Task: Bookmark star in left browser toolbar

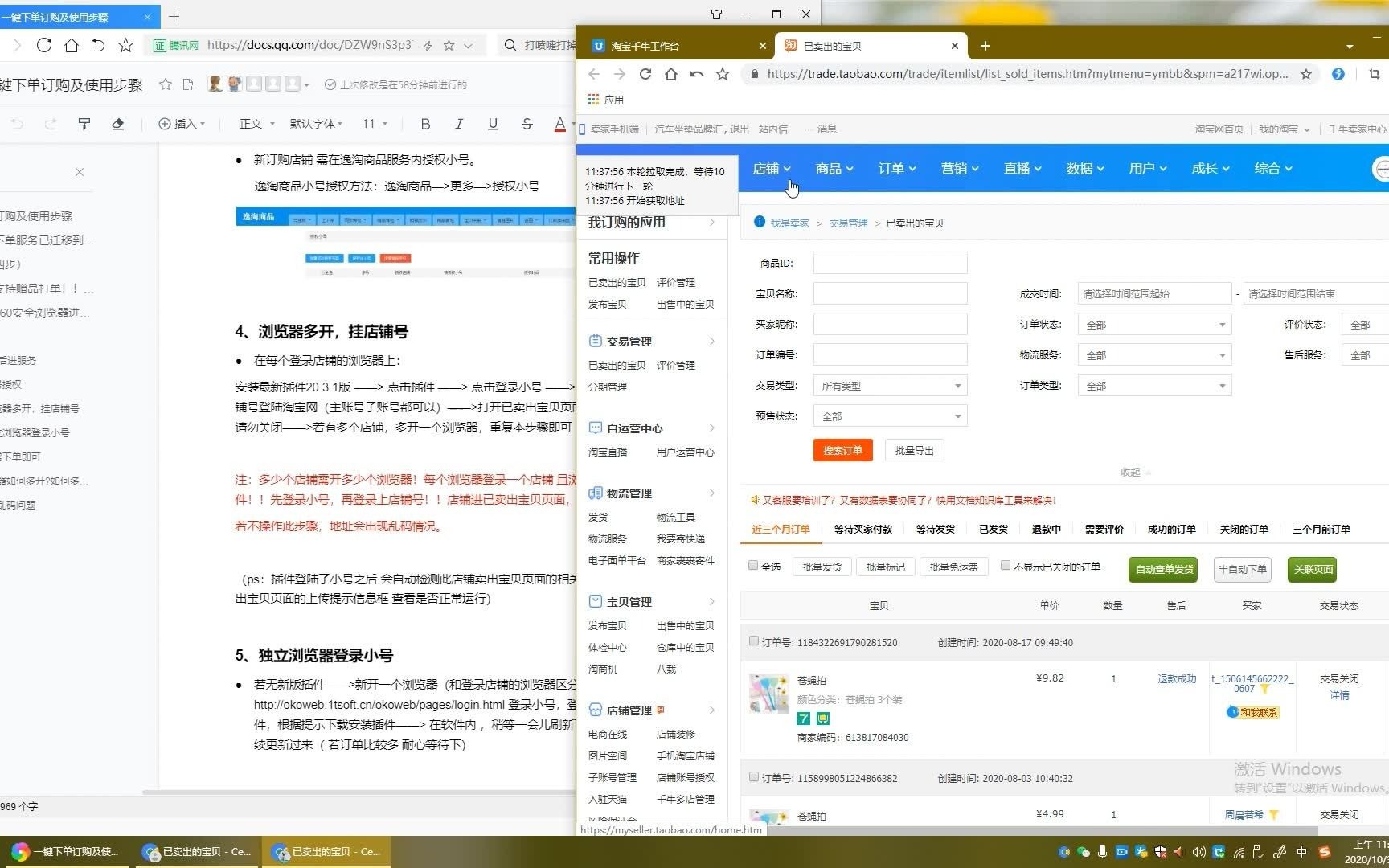Action: point(125,45)
